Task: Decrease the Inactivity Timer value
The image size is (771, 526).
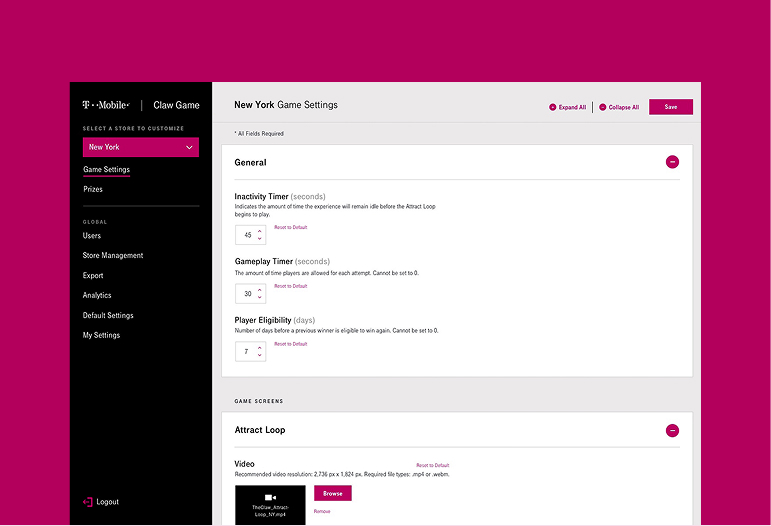Action: [x=260, y=238]
